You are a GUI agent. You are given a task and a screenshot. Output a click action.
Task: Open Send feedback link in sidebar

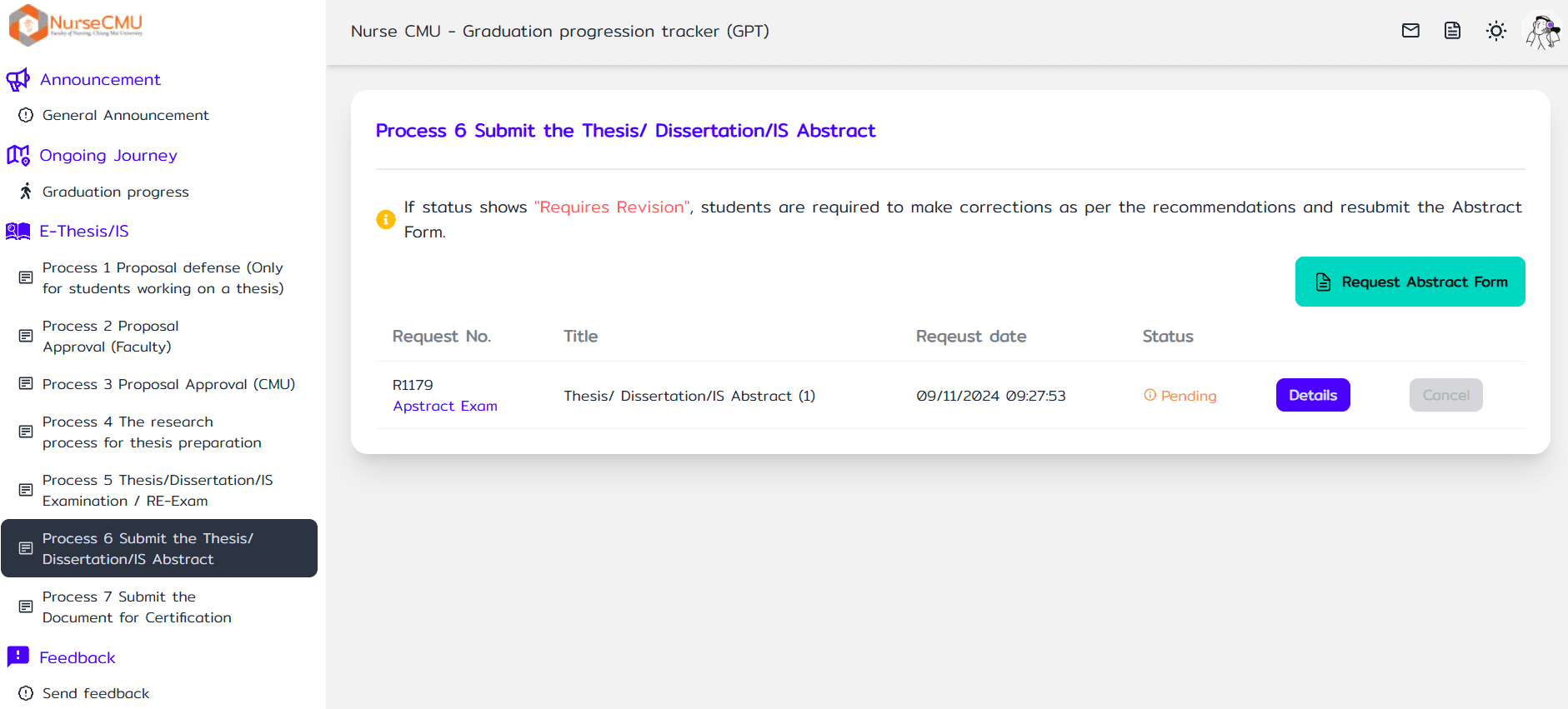[x=96, y=693]
